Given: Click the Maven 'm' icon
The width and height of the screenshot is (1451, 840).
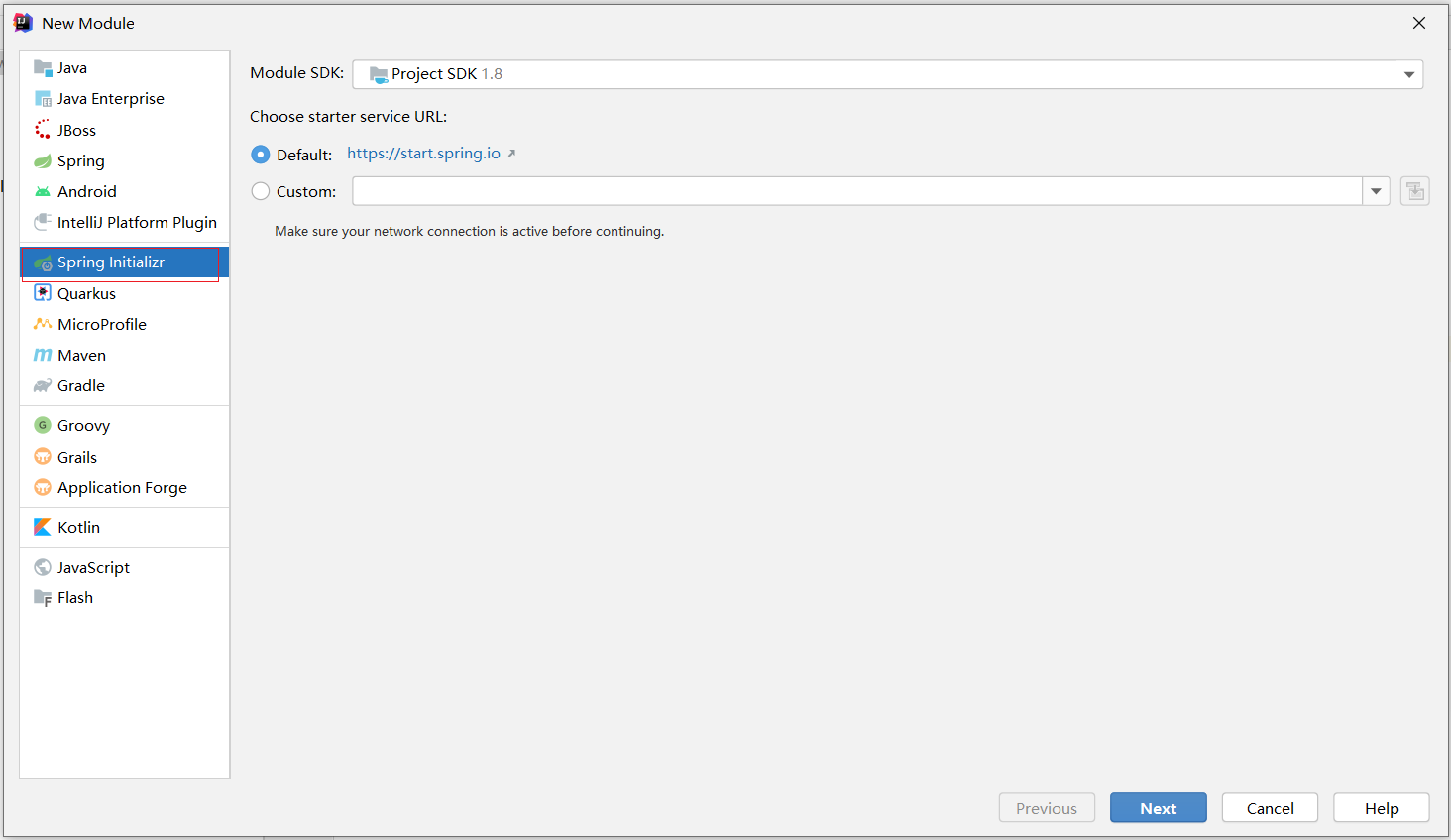Looking at the screenshot, I should (43, 355).
